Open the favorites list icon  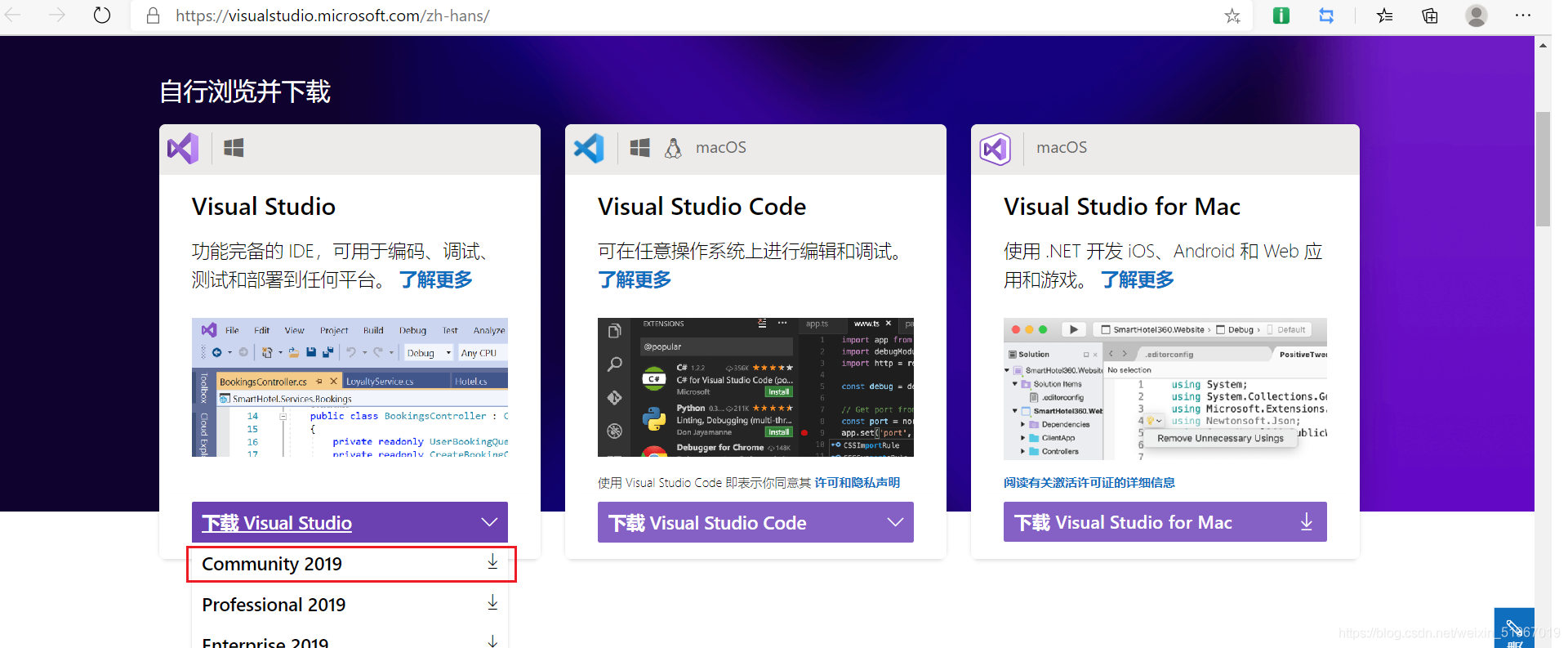click(x=1385, y=15)
